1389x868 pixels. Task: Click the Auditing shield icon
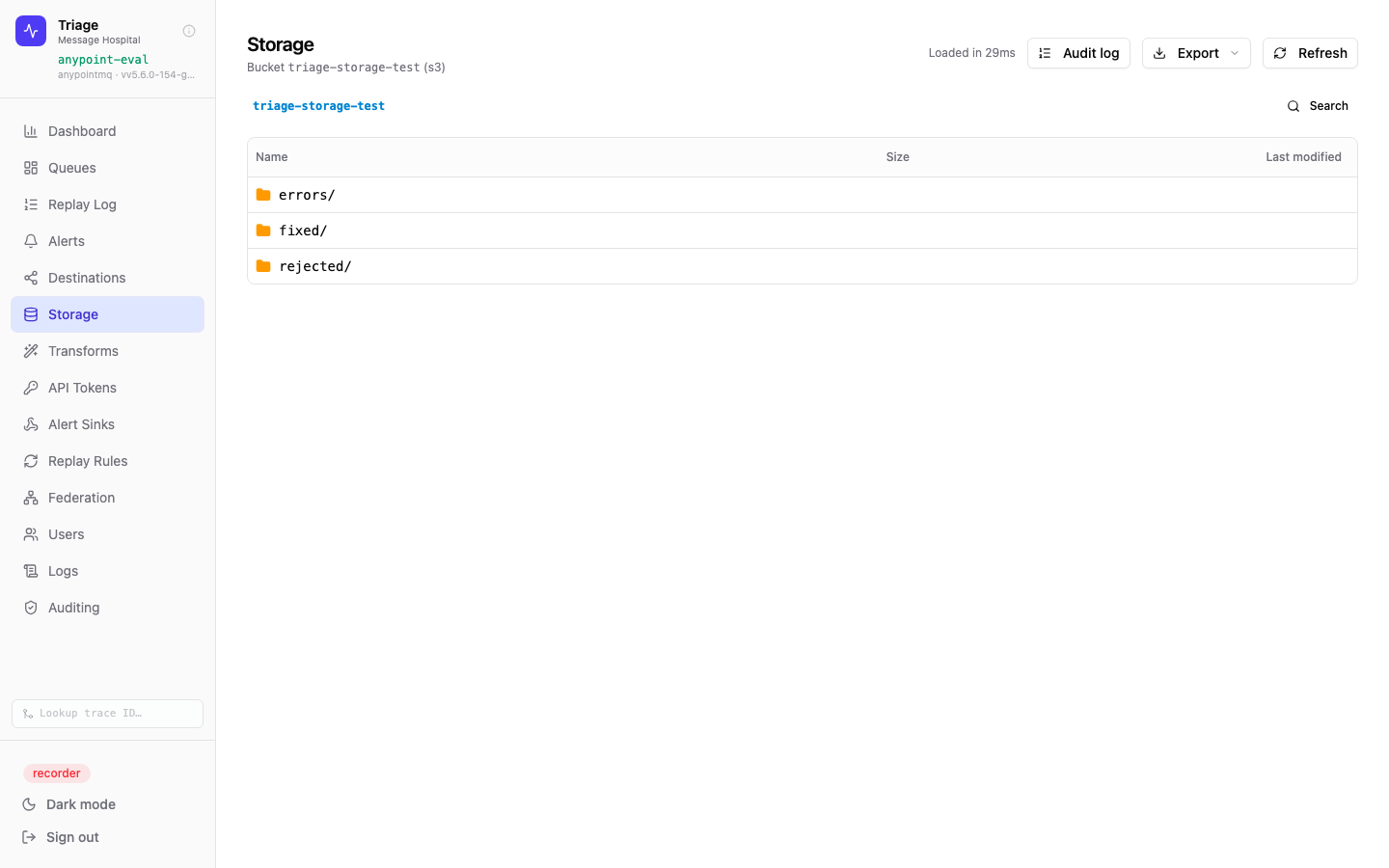point(31,608)
